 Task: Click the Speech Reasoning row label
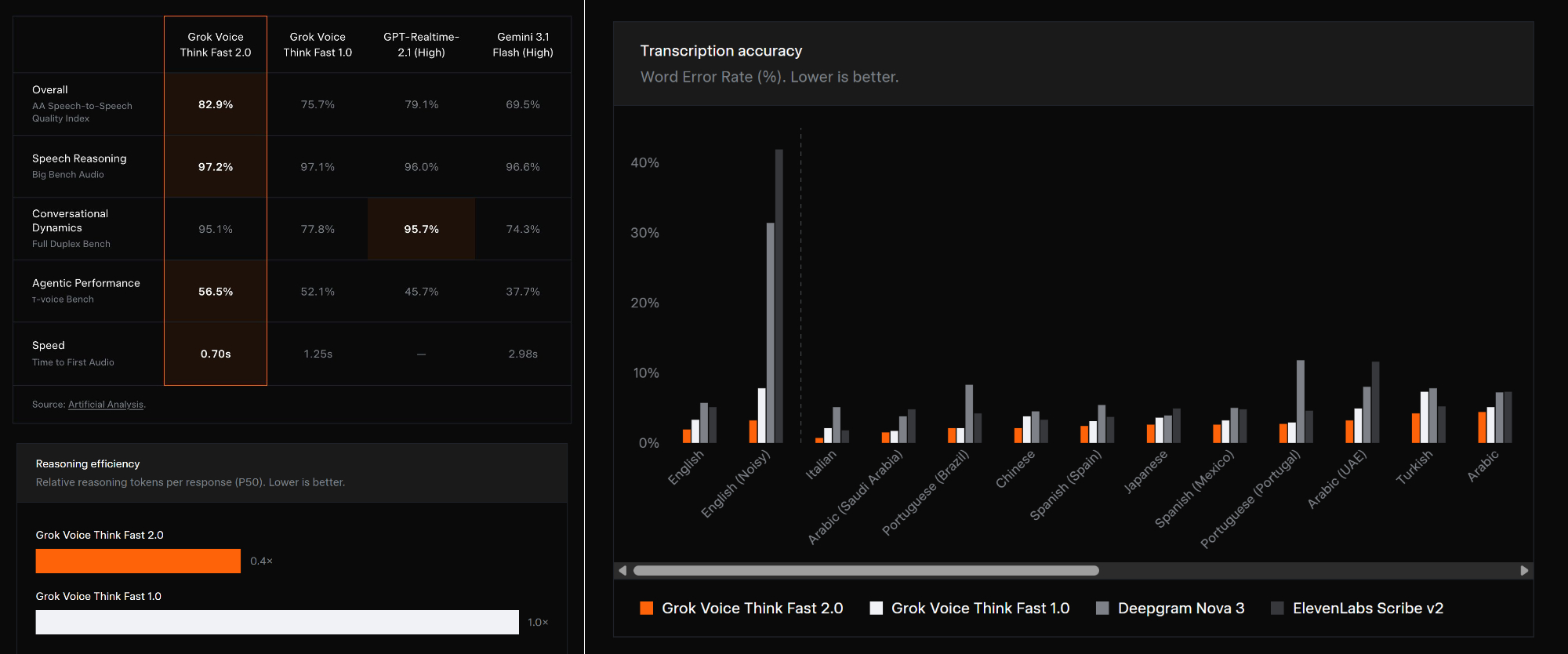(x=79, y=158)
